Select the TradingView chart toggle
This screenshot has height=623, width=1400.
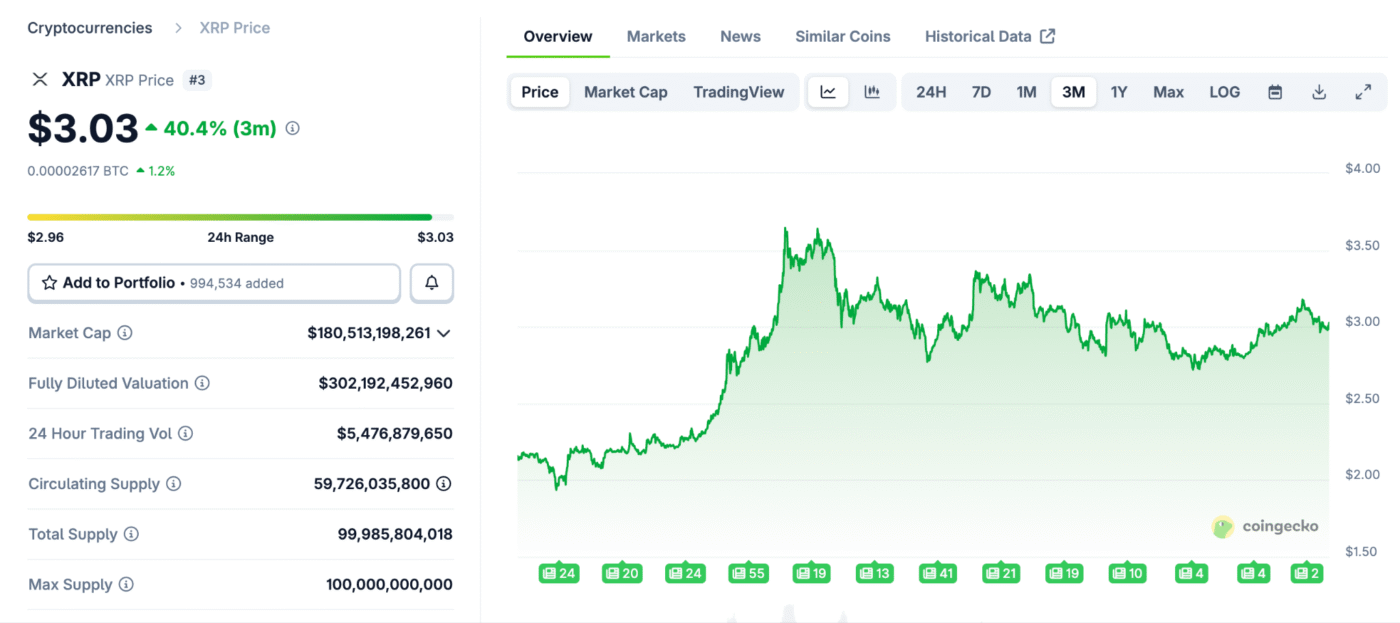[x=739, y=92]
